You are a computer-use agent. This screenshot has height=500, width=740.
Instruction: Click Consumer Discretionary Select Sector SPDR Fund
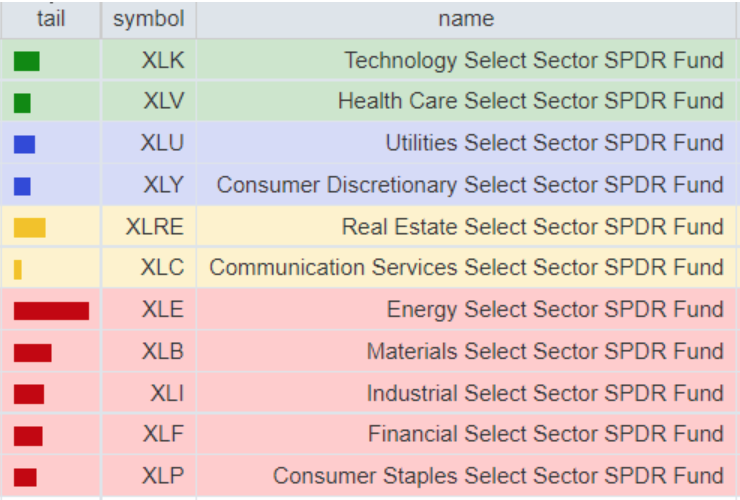[x=470, y=185]
